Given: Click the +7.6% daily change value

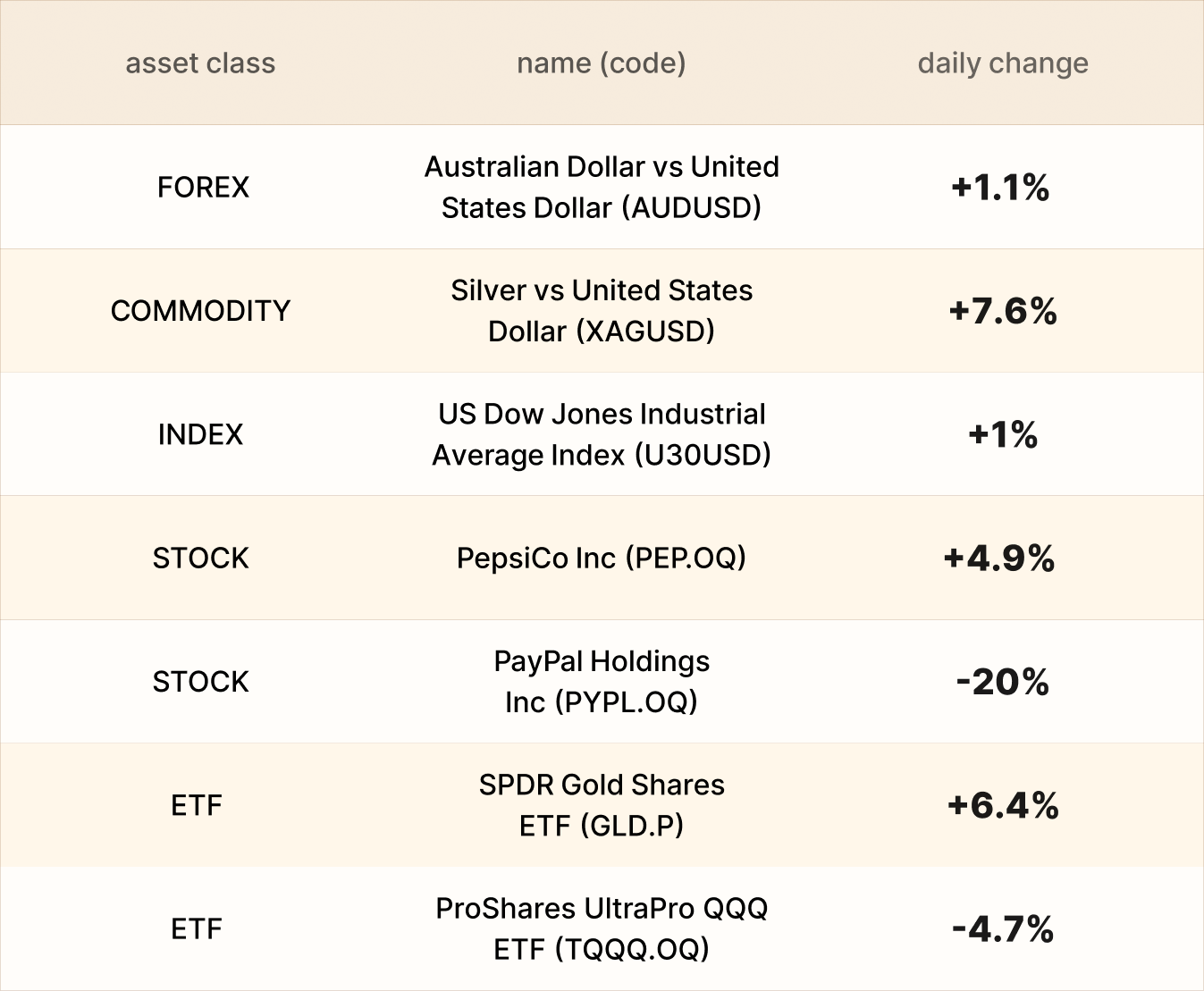Looking at the screenshot, I should coord(1002,311).
